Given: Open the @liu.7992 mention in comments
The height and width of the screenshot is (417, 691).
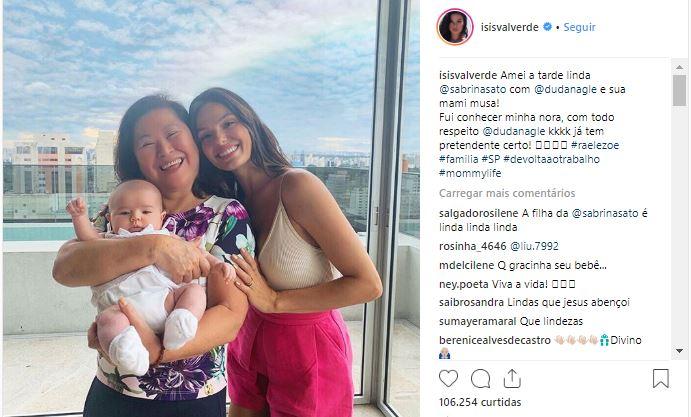Looking at the screenshot, I should [534, 246].
